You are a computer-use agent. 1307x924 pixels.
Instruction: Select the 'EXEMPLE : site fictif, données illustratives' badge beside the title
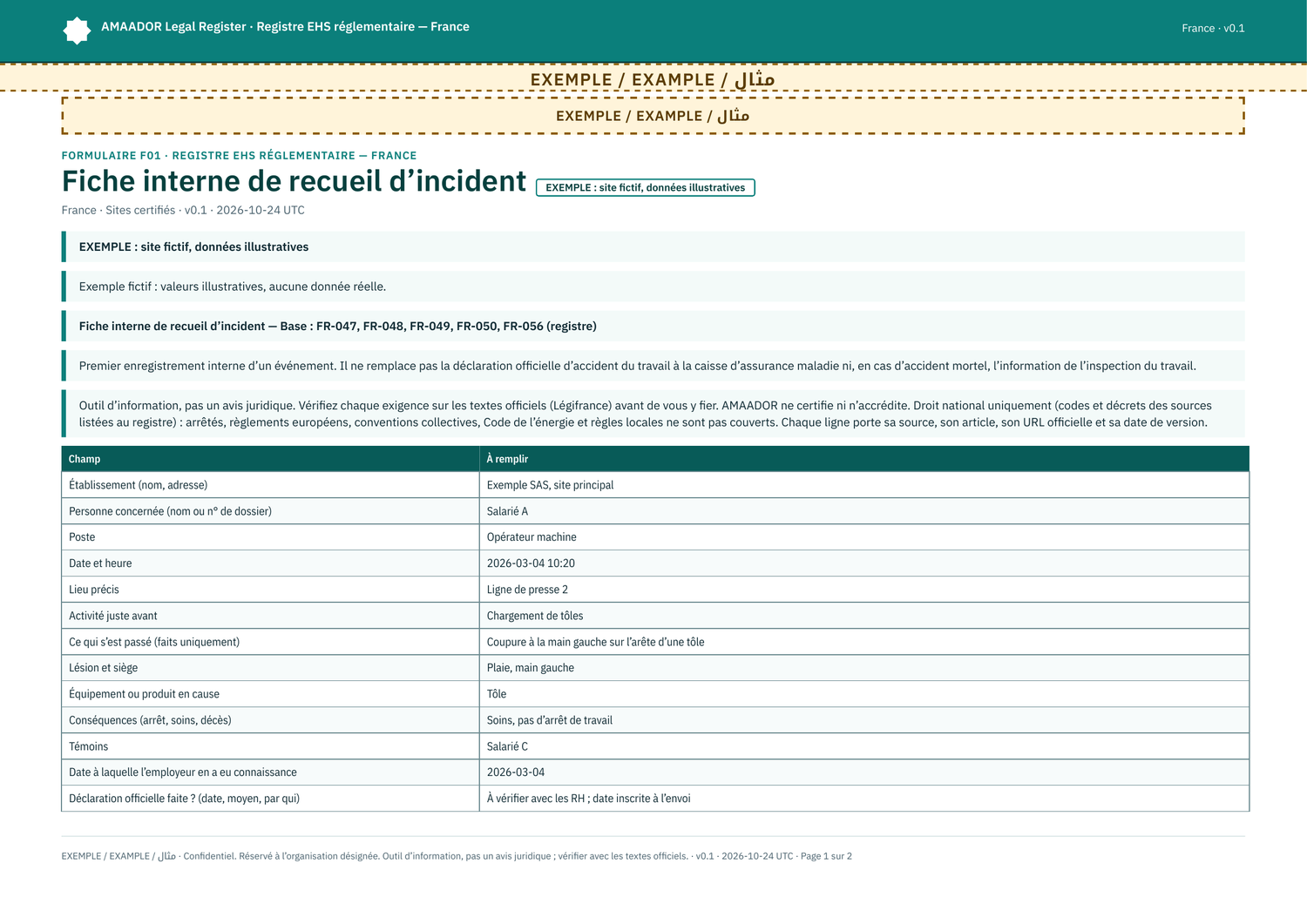pyautogui.click(x=646, y=187)
